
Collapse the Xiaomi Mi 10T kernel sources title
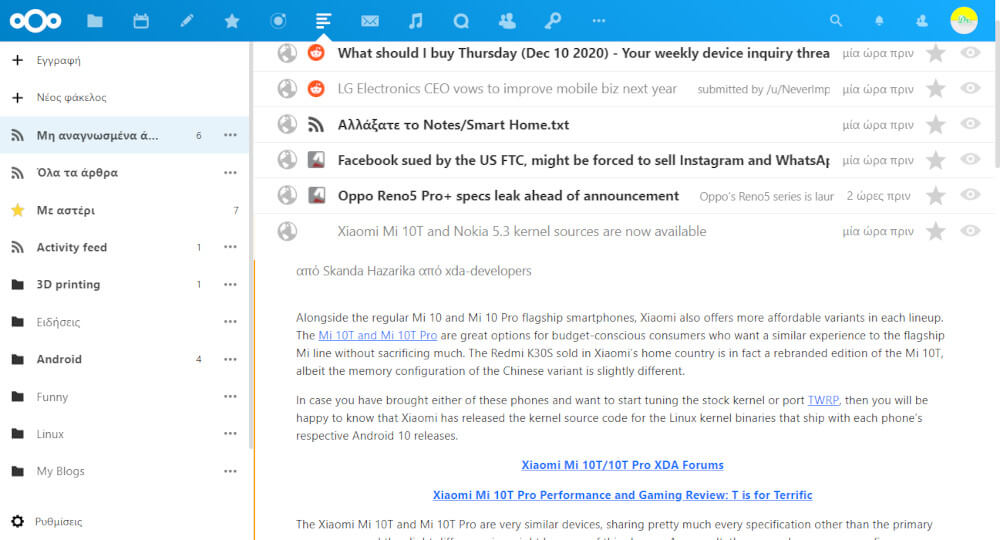pyautogui.click(x=522, y=231)
